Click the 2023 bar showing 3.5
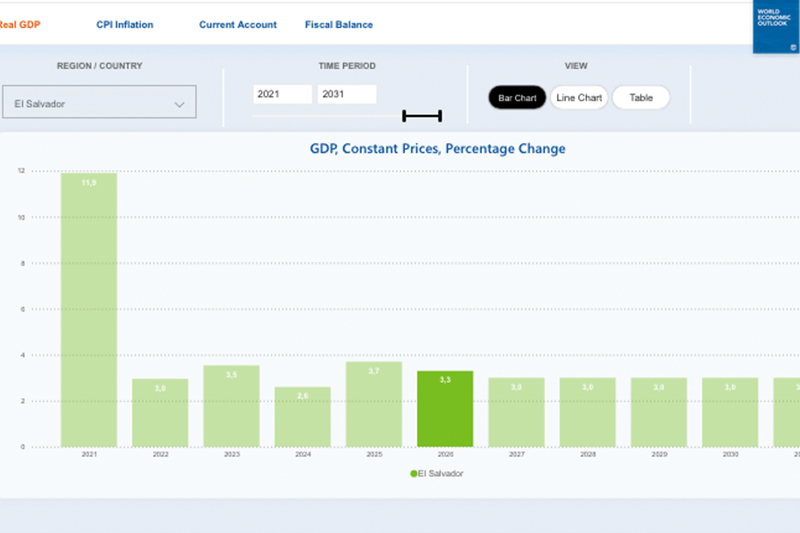800x533 pixels. (231, 406)
